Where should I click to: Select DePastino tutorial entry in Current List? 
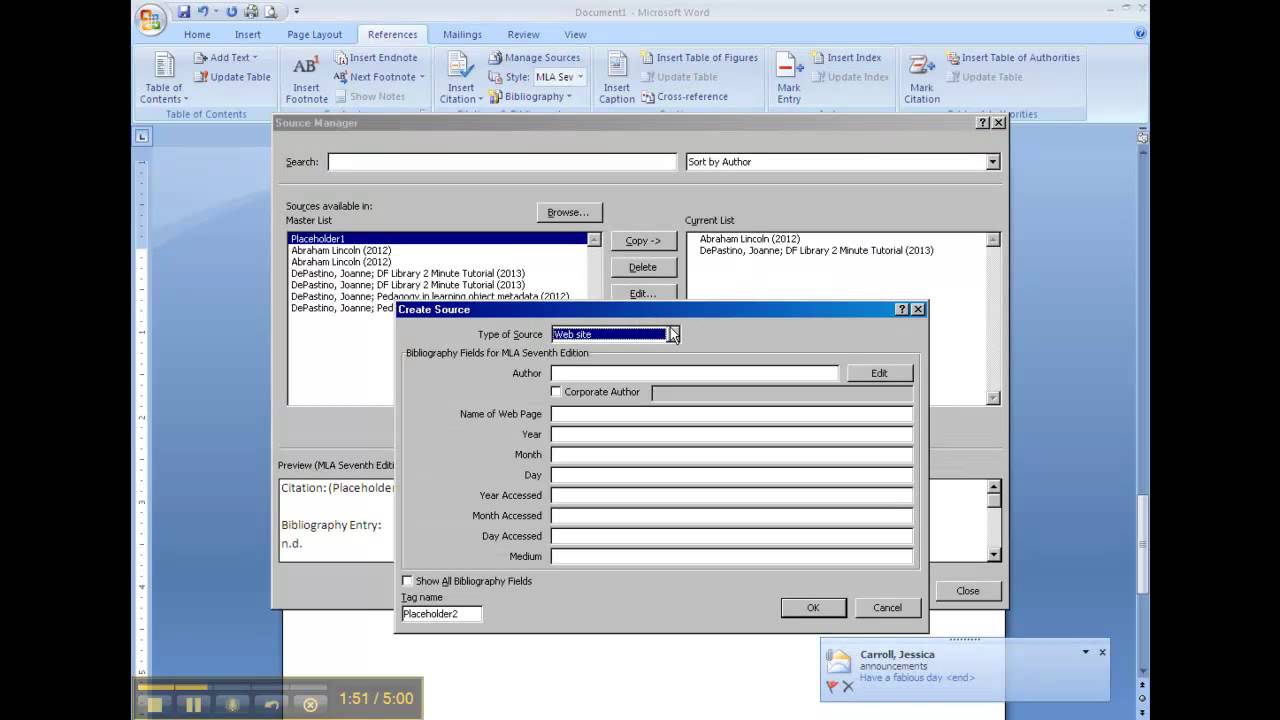[816, 250]
